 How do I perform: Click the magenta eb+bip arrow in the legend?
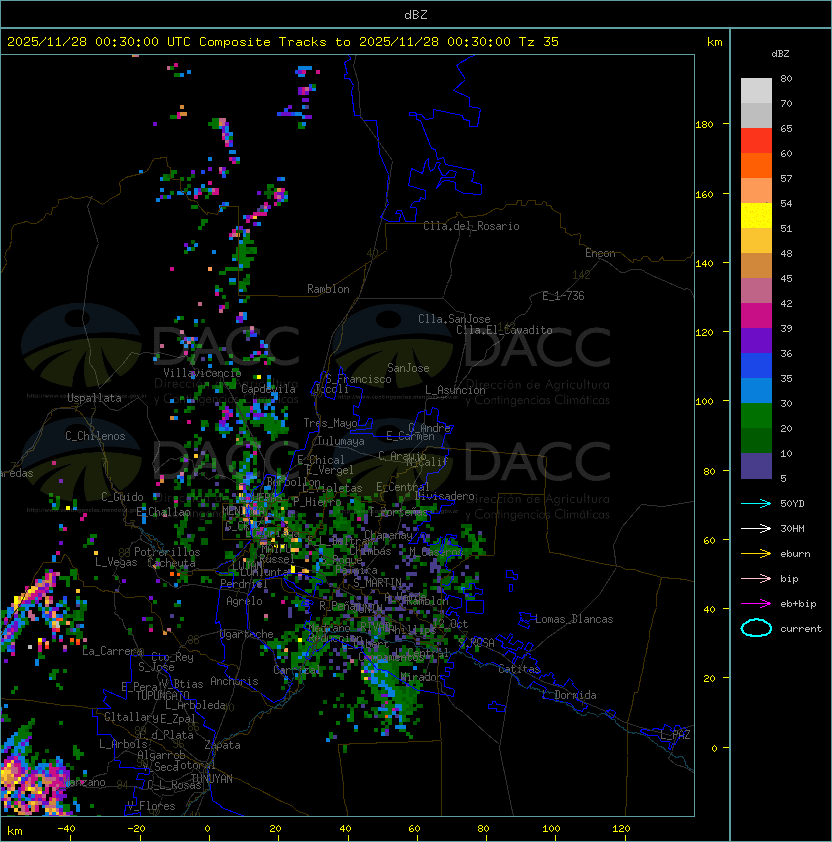(756, 604)
